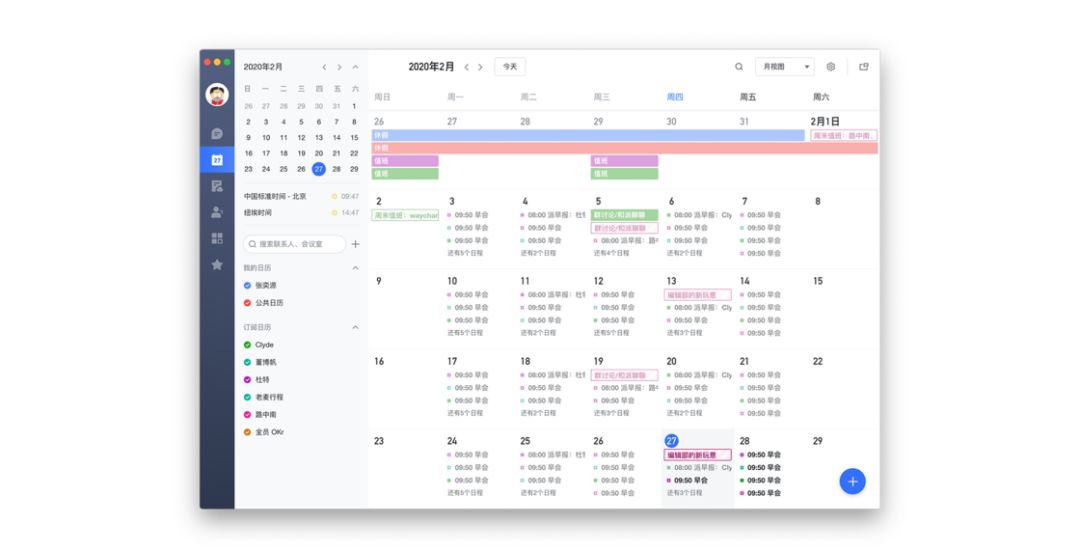Select highlighted date 27 in mini calendar
The image size is (1080, 552).
point(318,169)
